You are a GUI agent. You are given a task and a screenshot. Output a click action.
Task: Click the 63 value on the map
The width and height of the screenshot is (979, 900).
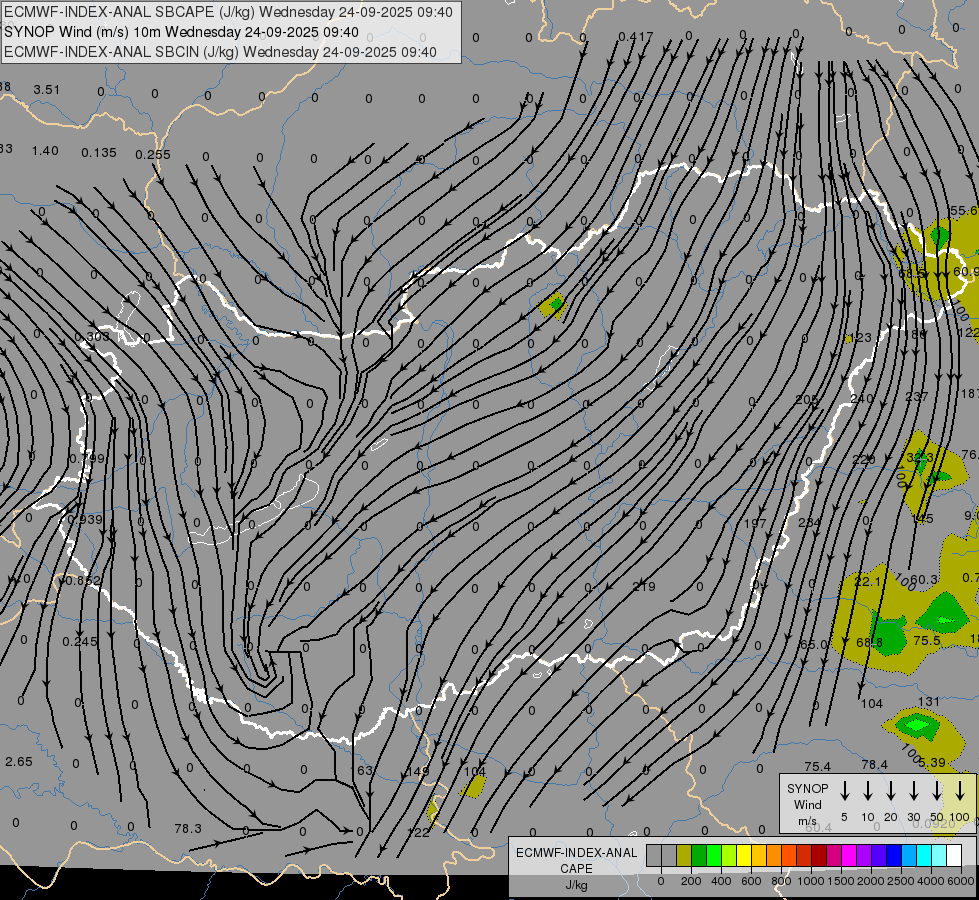365,770
